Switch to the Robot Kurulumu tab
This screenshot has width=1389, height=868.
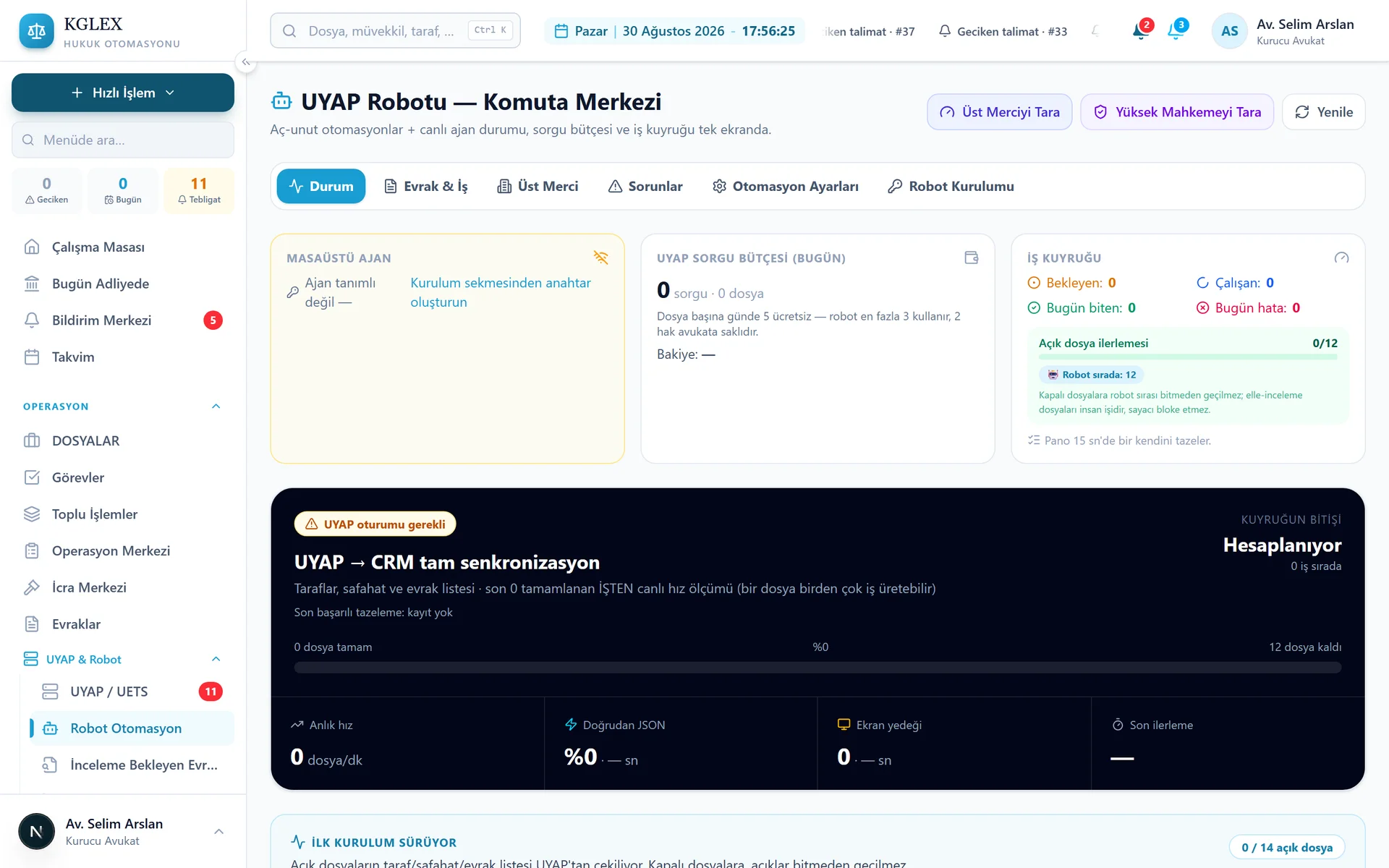(x=951, y=187)
